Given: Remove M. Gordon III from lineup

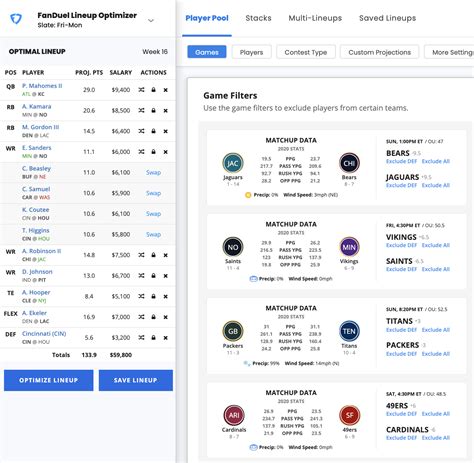Looking at the screenshot, I should [x=165, y=131].
